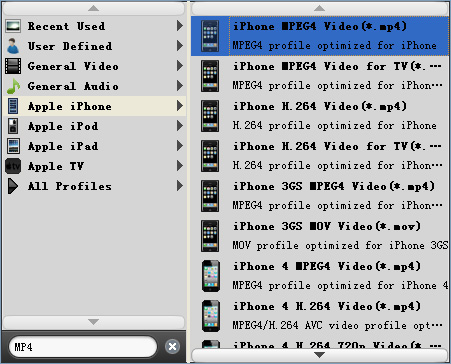Screen dimensions: 451x364
Task: Click the profile search field containing MP4
Action: (x=83, y=347)
